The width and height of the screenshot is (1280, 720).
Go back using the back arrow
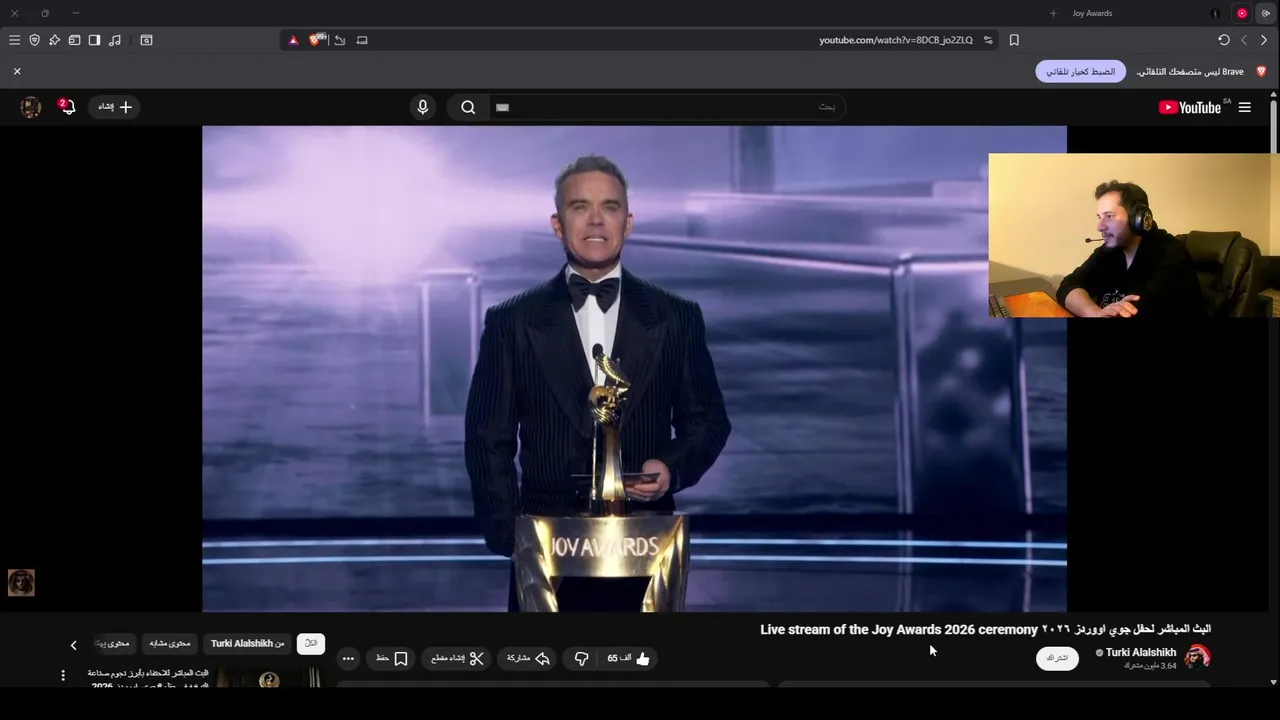[1263, 40]
